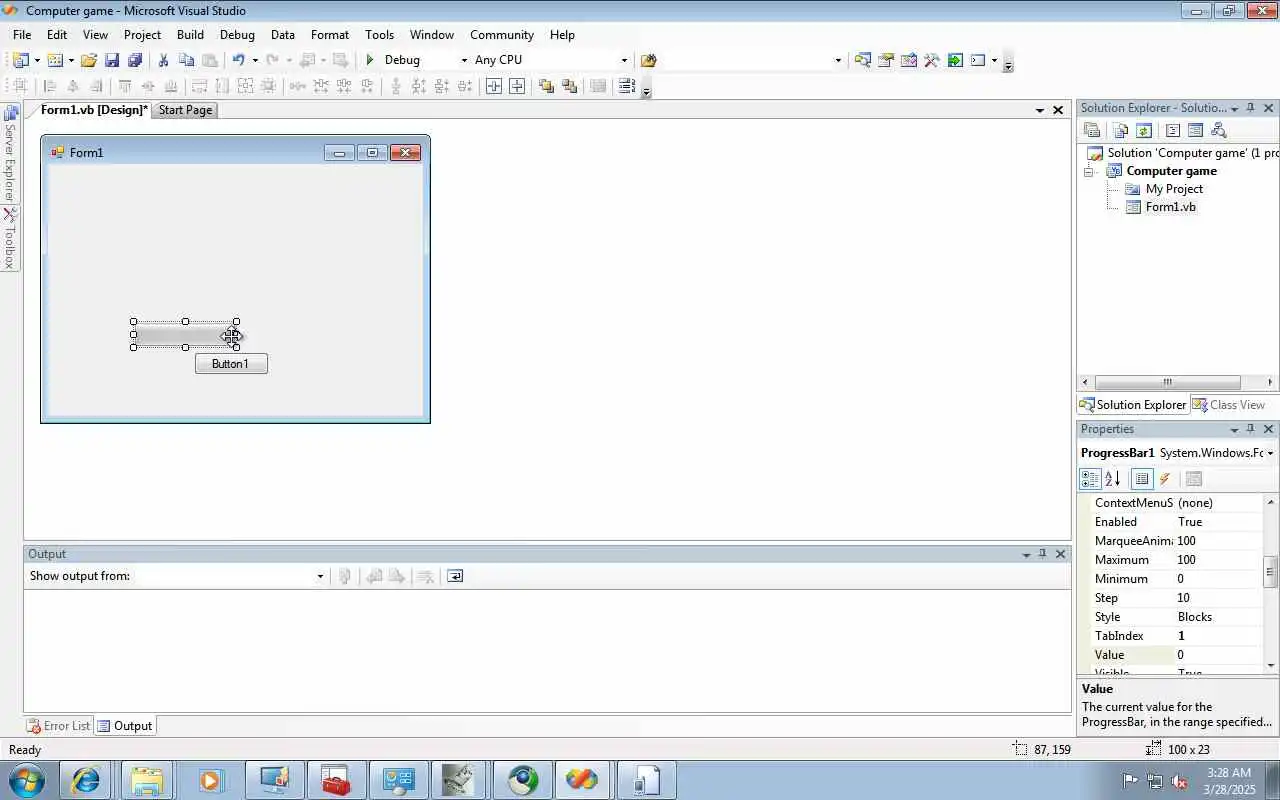Open Debug configuration dropdown
The image size is (1280, 800).
pyautogui.click(x=463, y=60)
